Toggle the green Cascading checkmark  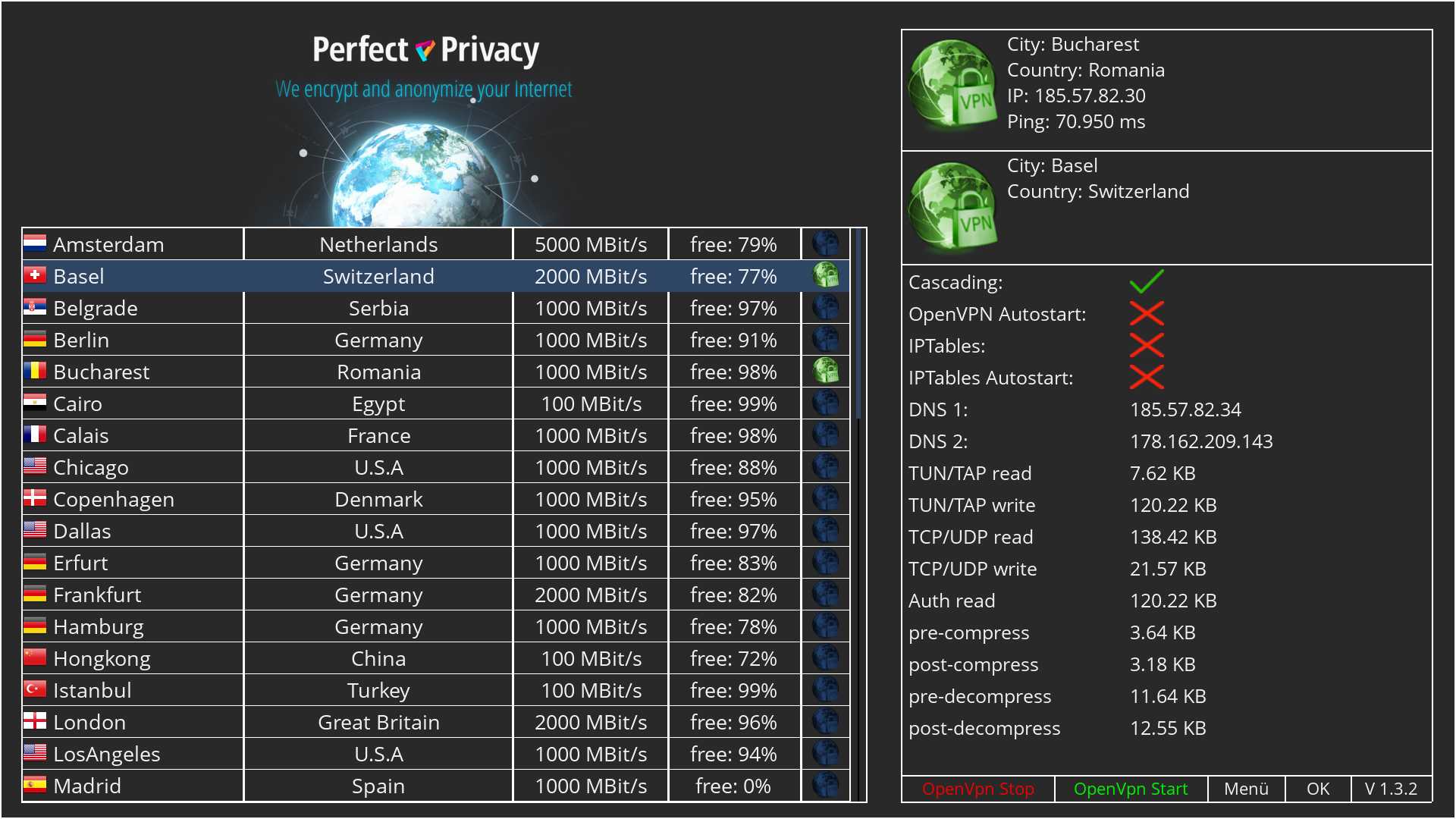click(x=1146, y=281)
